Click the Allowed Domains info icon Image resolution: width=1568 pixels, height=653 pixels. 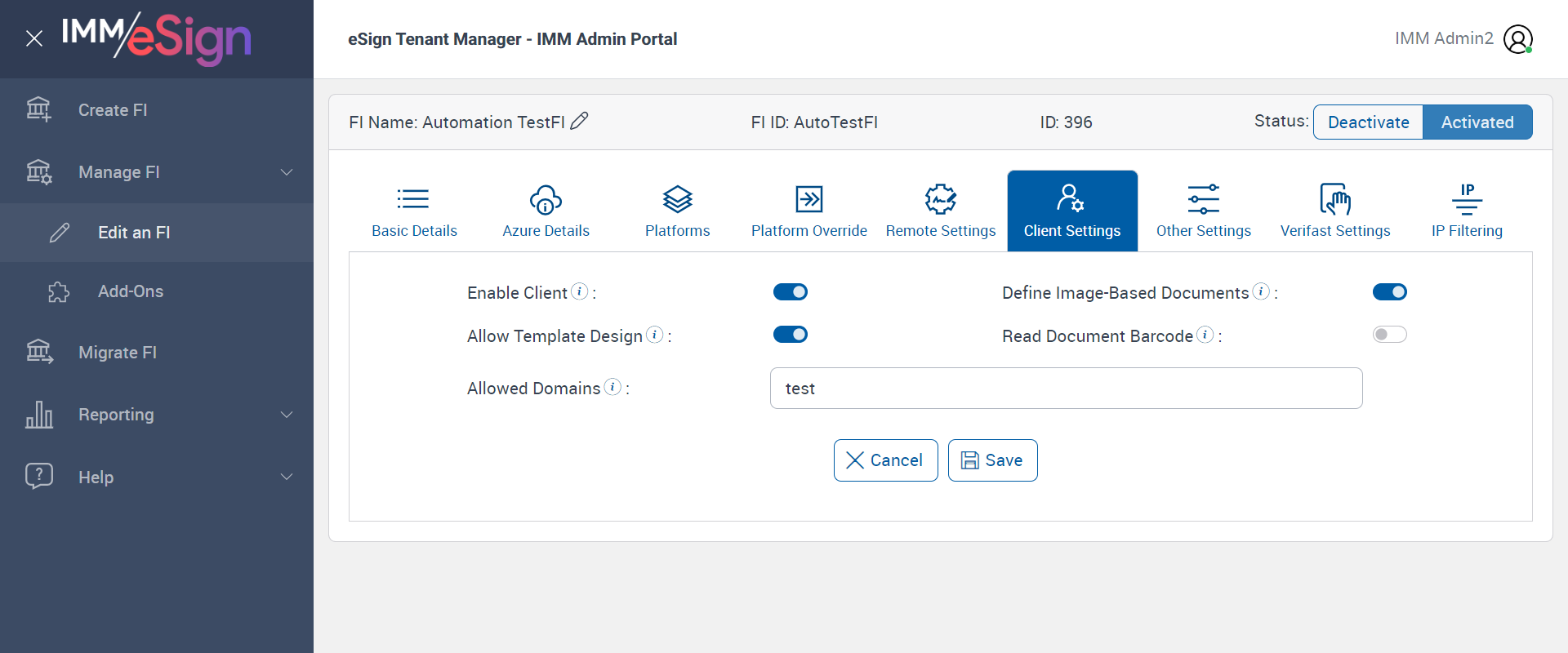pos(612,387)
